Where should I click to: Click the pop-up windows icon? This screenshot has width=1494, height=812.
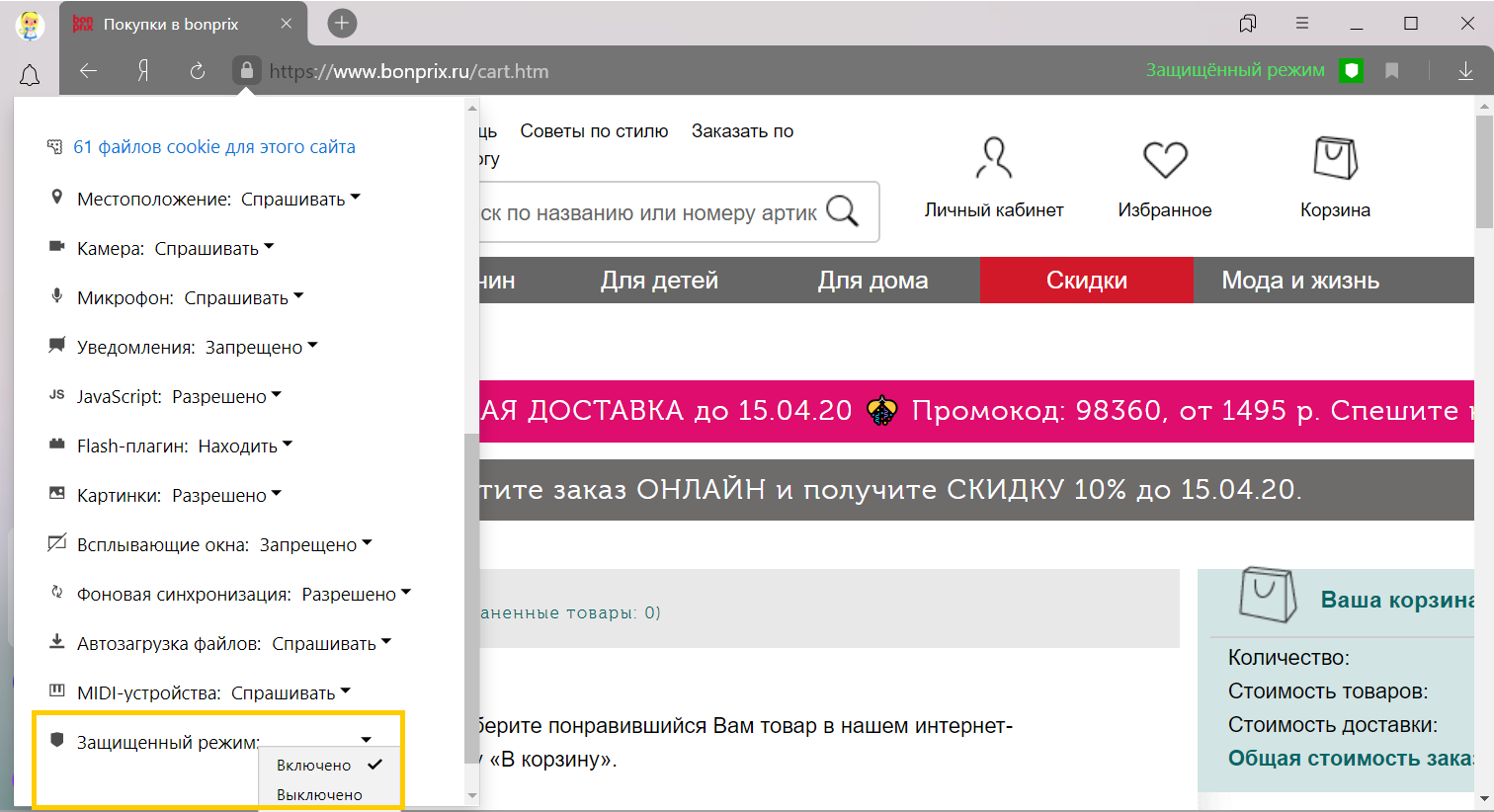coord(57,543)
